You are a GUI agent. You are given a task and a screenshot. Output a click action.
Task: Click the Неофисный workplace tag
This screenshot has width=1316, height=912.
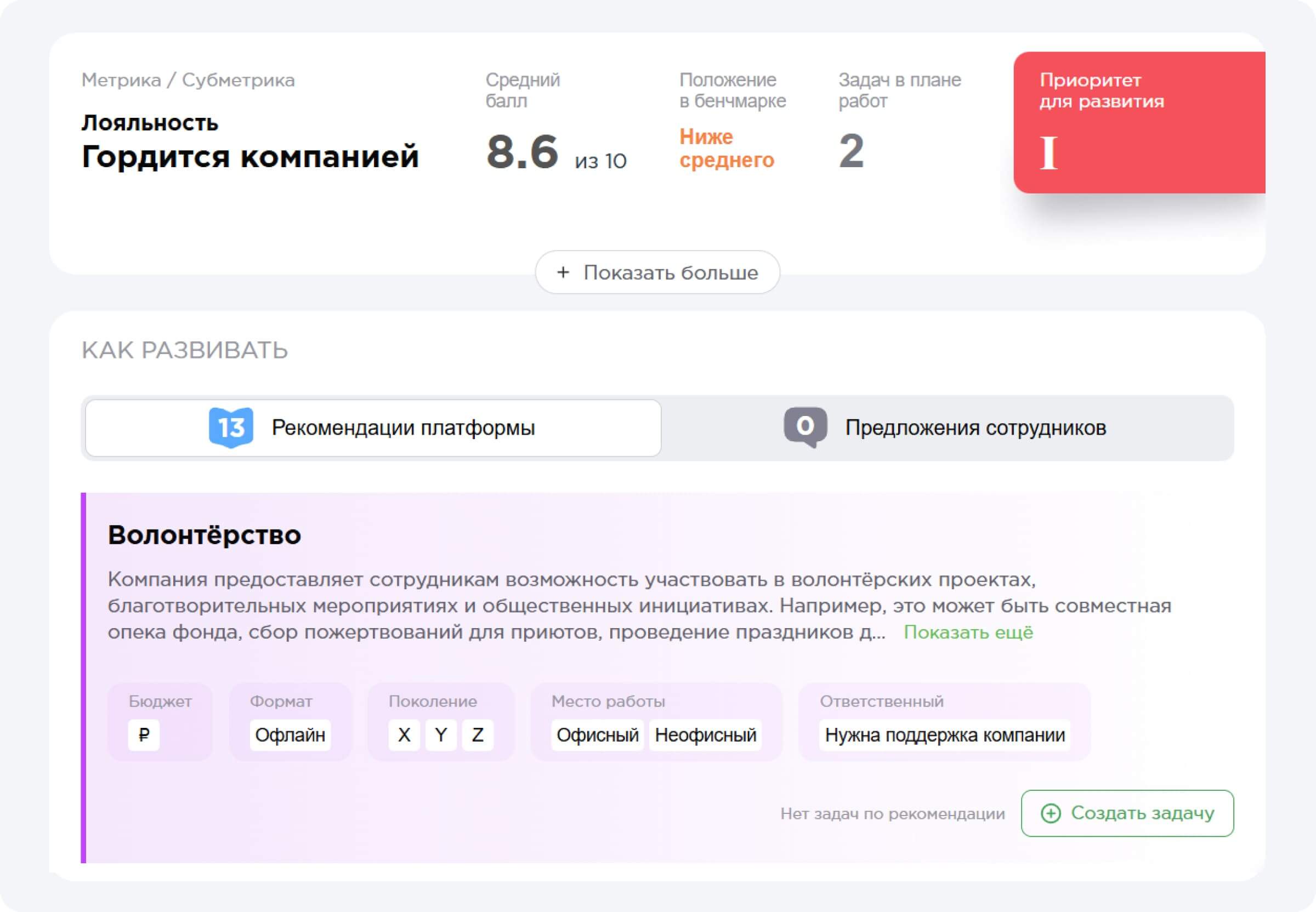(706, 734)
